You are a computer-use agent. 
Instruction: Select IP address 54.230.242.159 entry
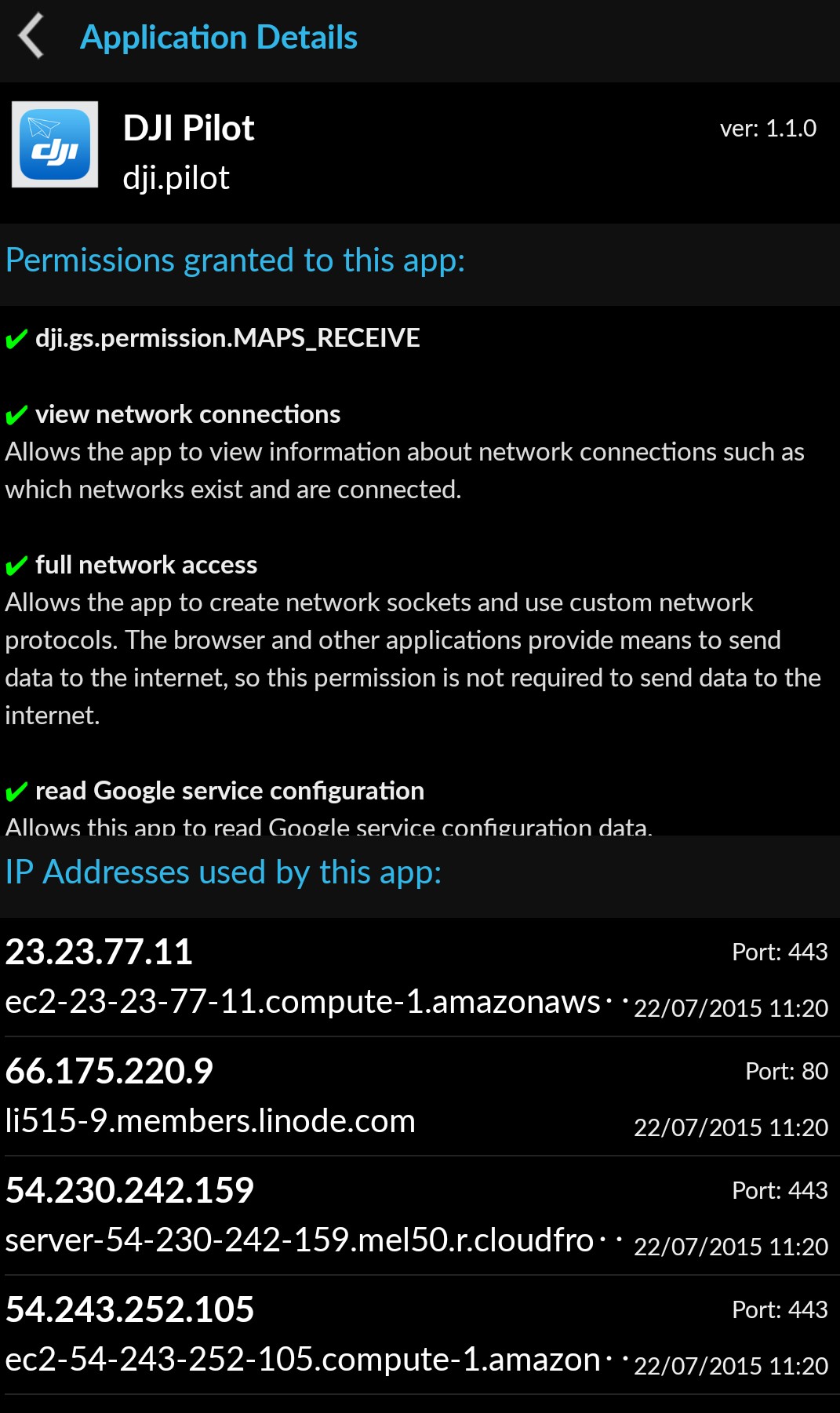[420, 1215]
